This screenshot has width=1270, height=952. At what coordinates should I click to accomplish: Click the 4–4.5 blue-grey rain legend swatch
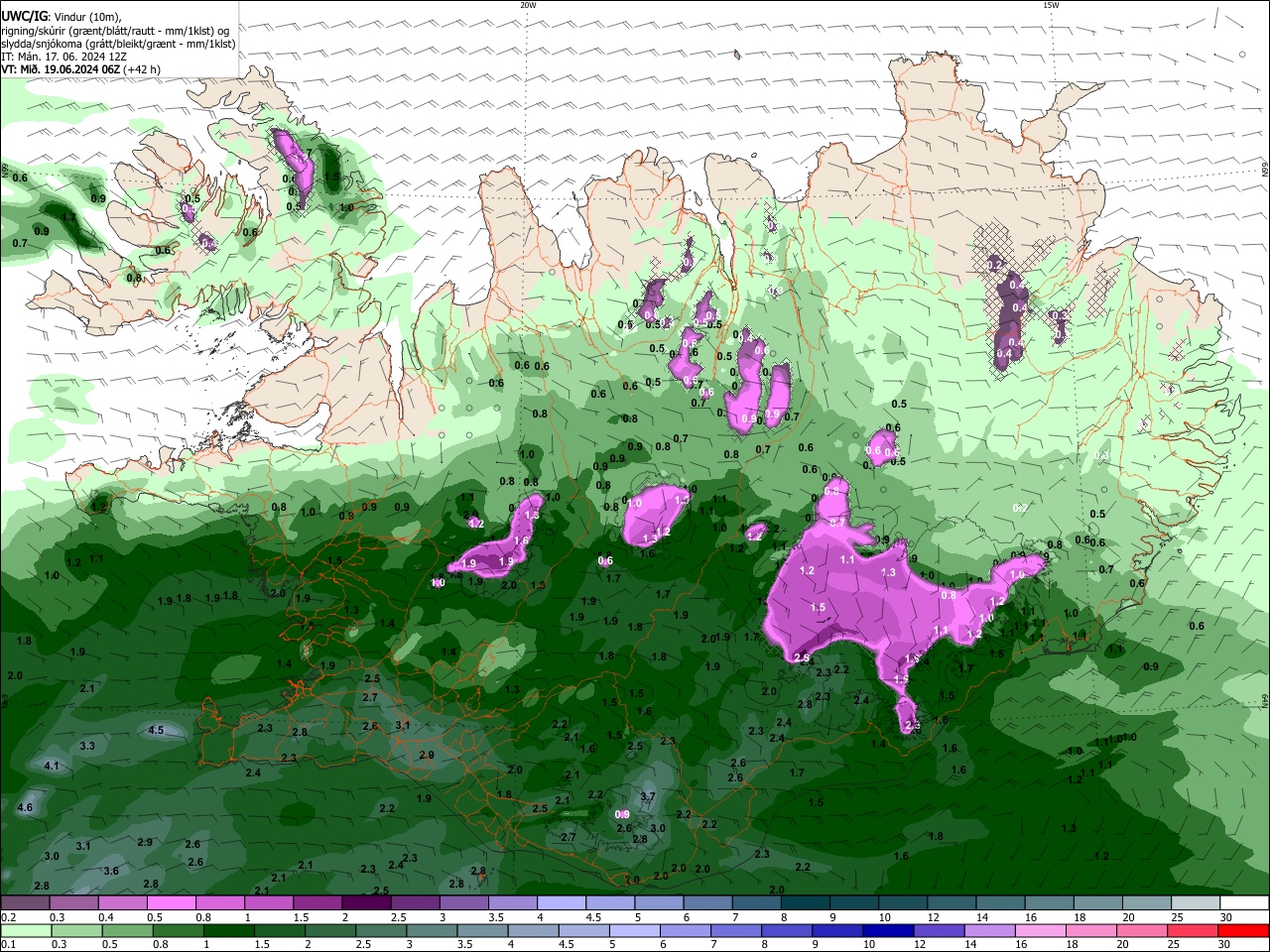point(534,931)
